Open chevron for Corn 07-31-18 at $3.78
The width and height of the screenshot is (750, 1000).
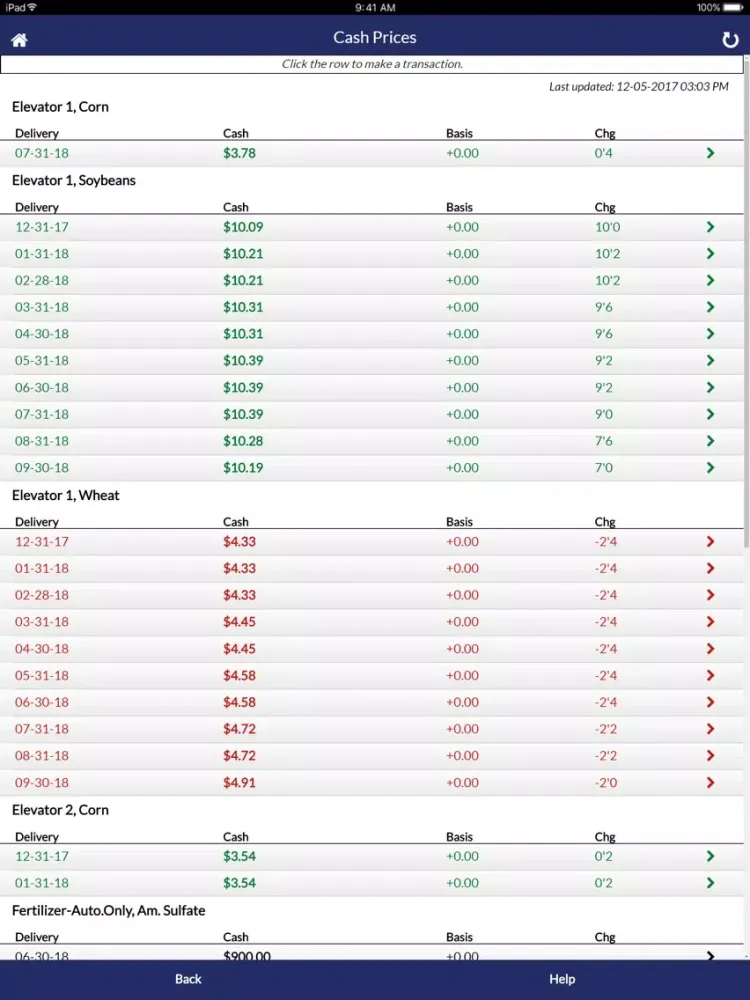[x=710, y=153]
